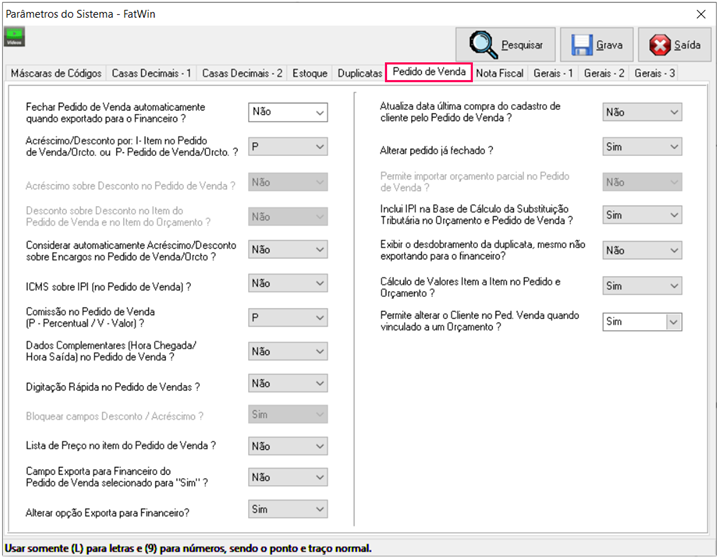Click the green Vídeos icon in top-left

click(x=15, y=38)
